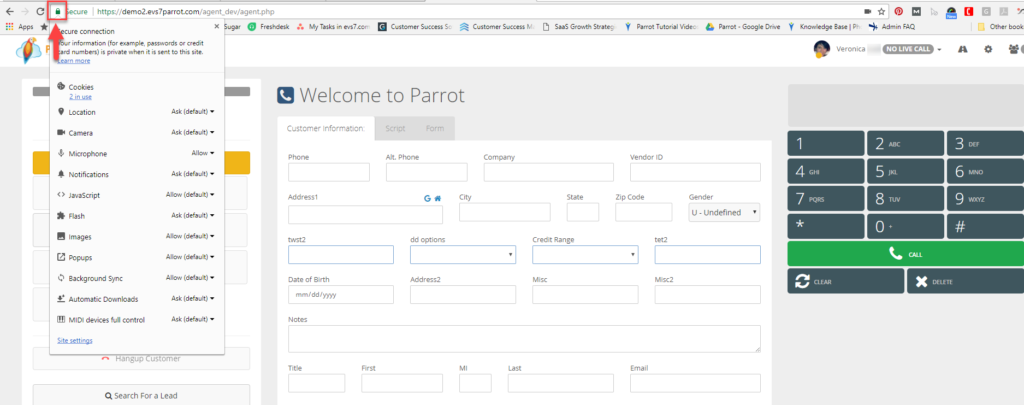Click the camera icon in the address bar
This screenshot has height=405, width=1024.
(868, 11)
